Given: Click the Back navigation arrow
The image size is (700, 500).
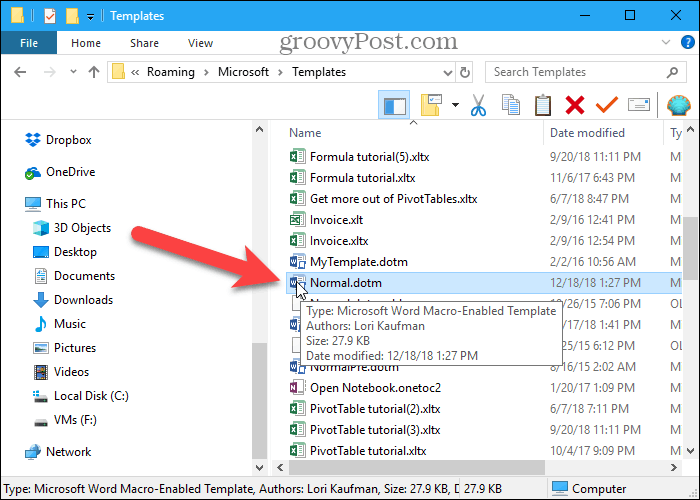Looking at the screenshot, I should tap(20, 72).
